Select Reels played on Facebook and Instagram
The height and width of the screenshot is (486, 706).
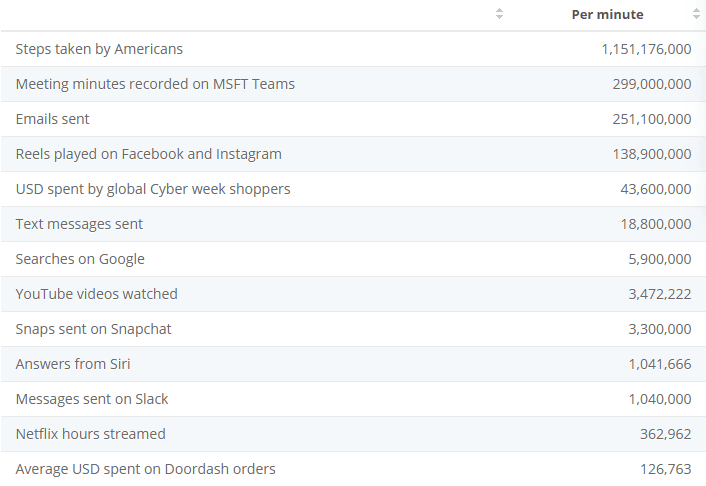point(149,154)
